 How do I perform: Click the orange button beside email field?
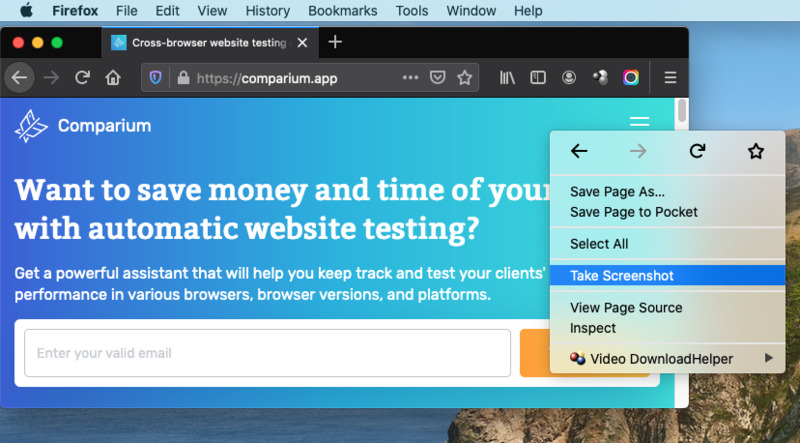(535, 353)
